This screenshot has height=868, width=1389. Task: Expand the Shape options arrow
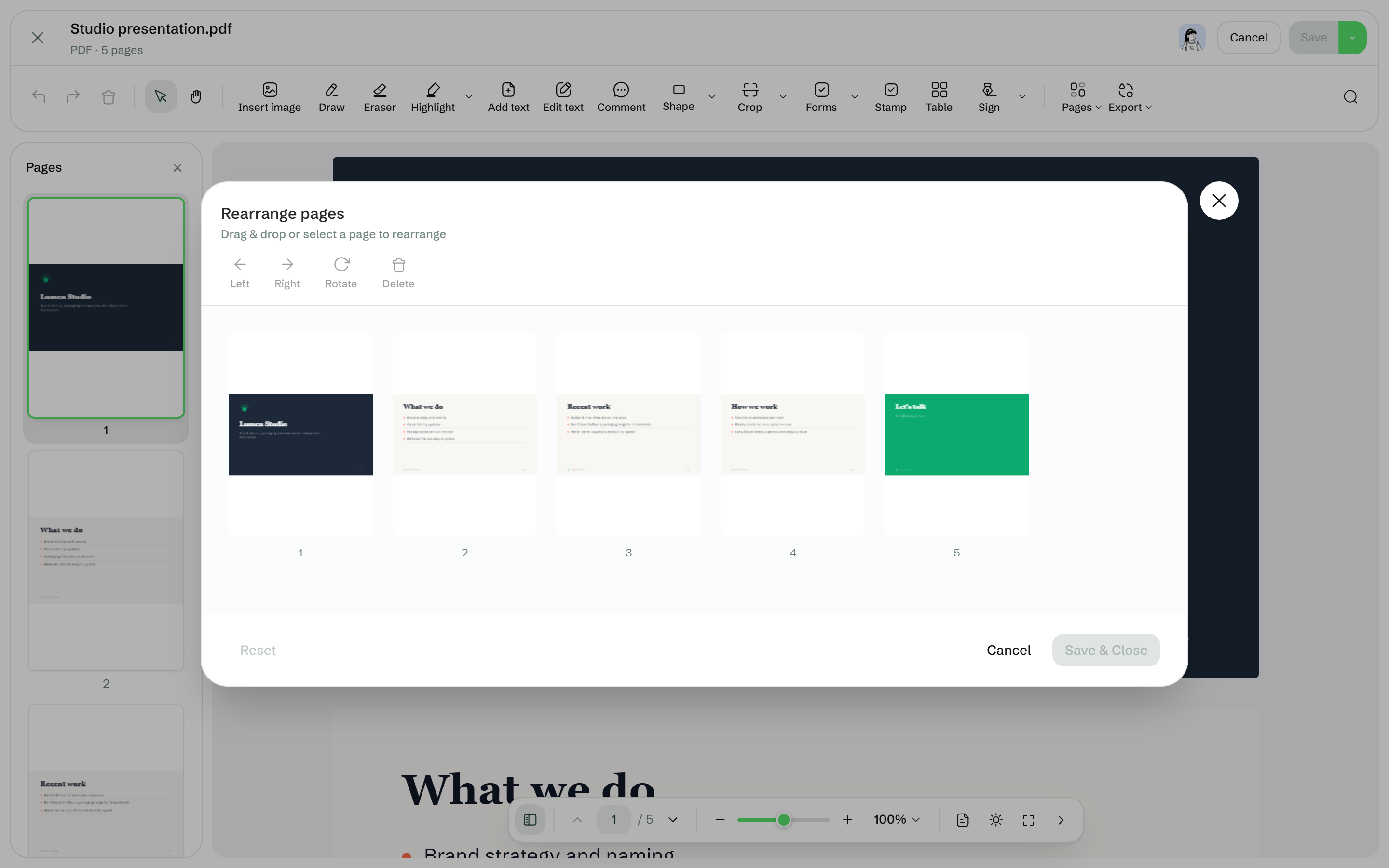pyautogui.click(x=712, y=96)
